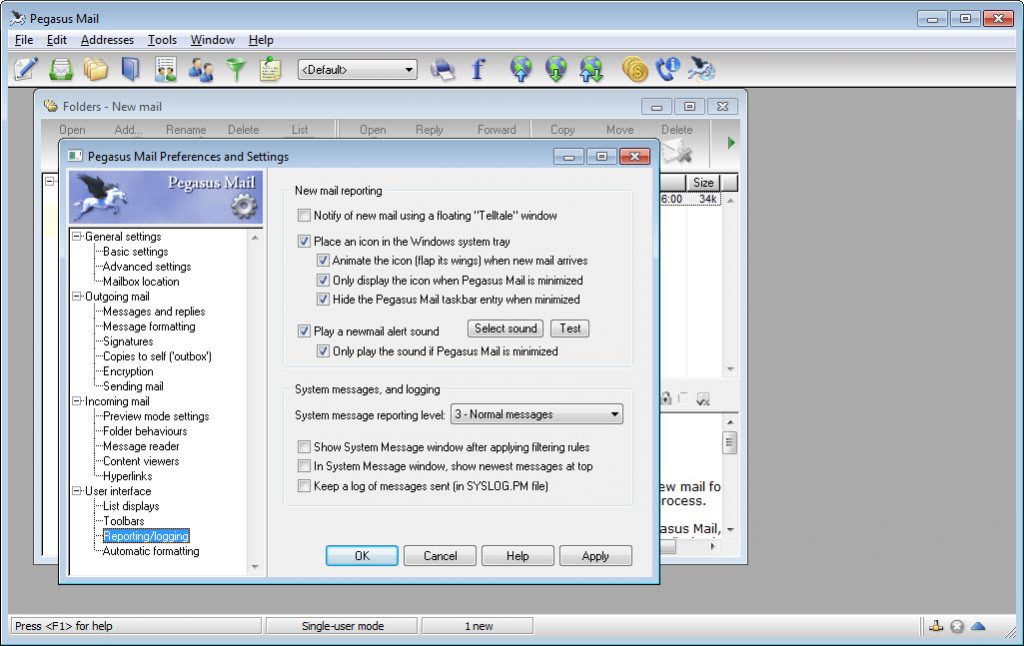Viewport: 1024px width, 646px height.
Task: Click the Forward button in Folders window toolbar
Action: pos(497,129)
